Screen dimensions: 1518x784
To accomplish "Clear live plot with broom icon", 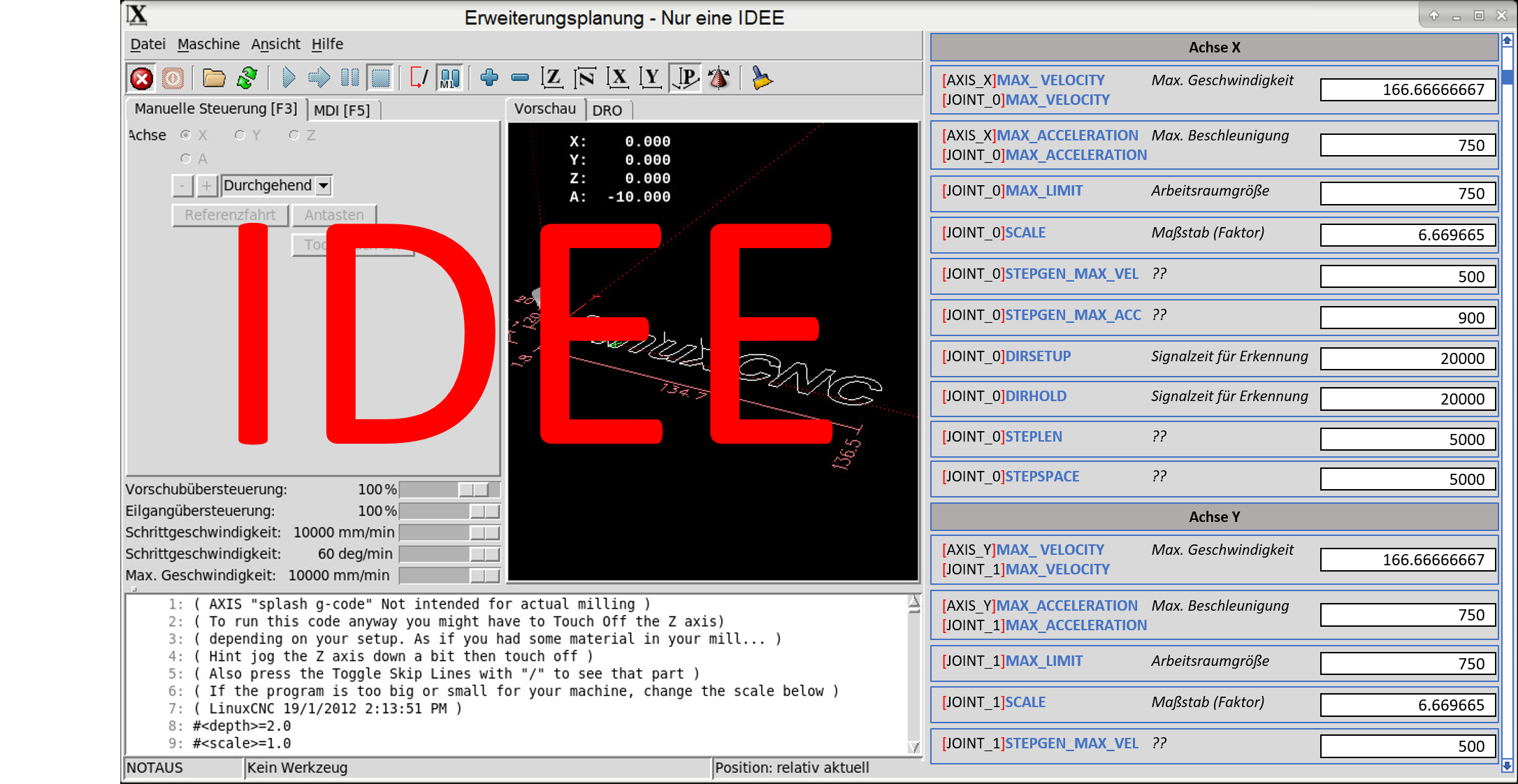I will click(761, 78).
